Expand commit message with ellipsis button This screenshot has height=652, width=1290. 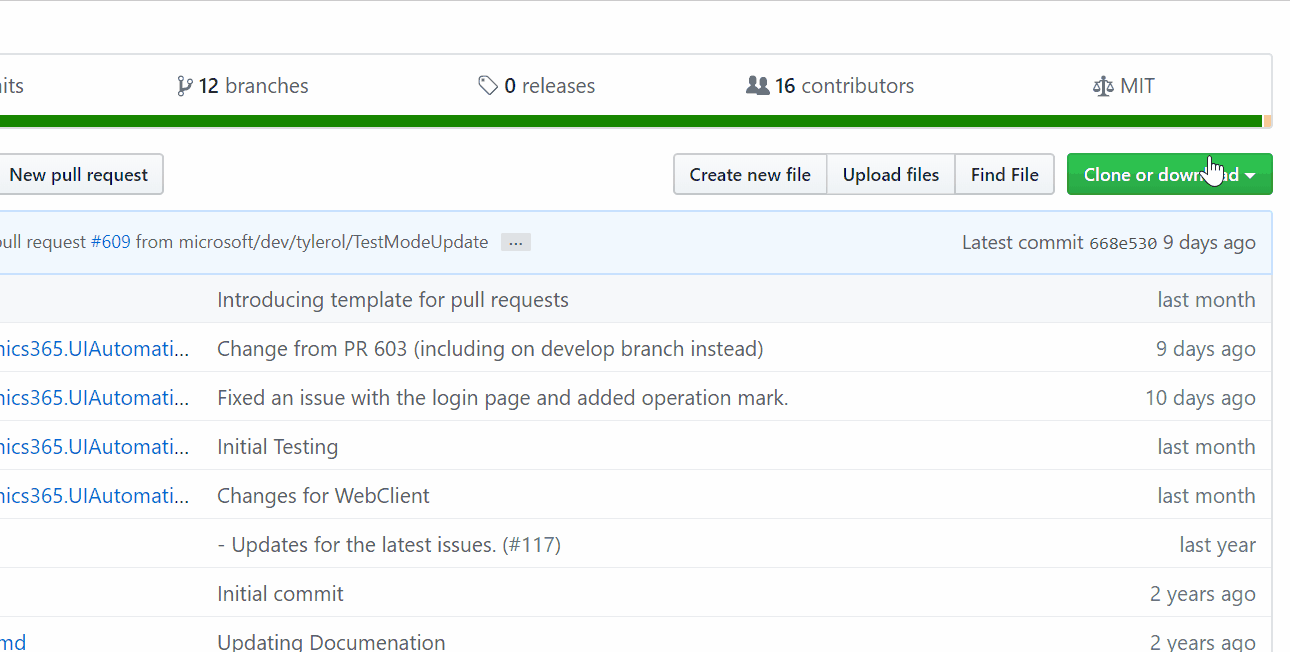(x=516, y=242)
